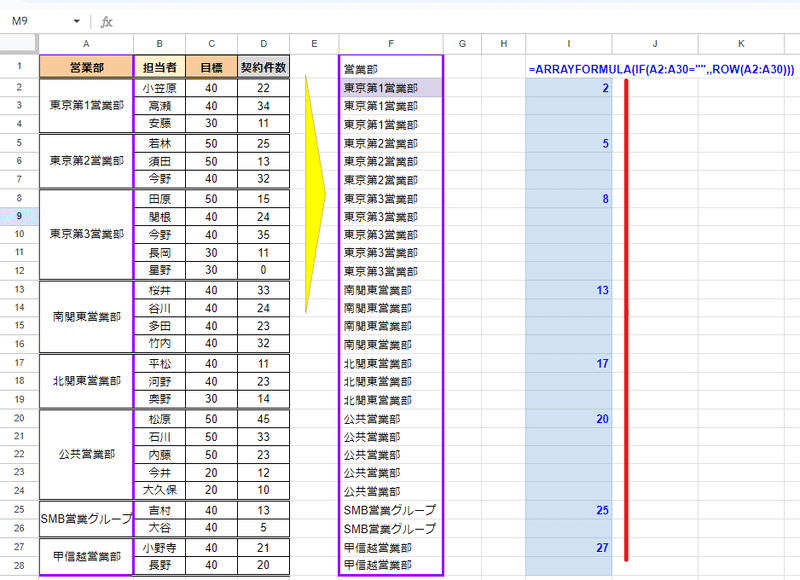Select column H header
Screen dimensions: 800x580
point(504,44)
